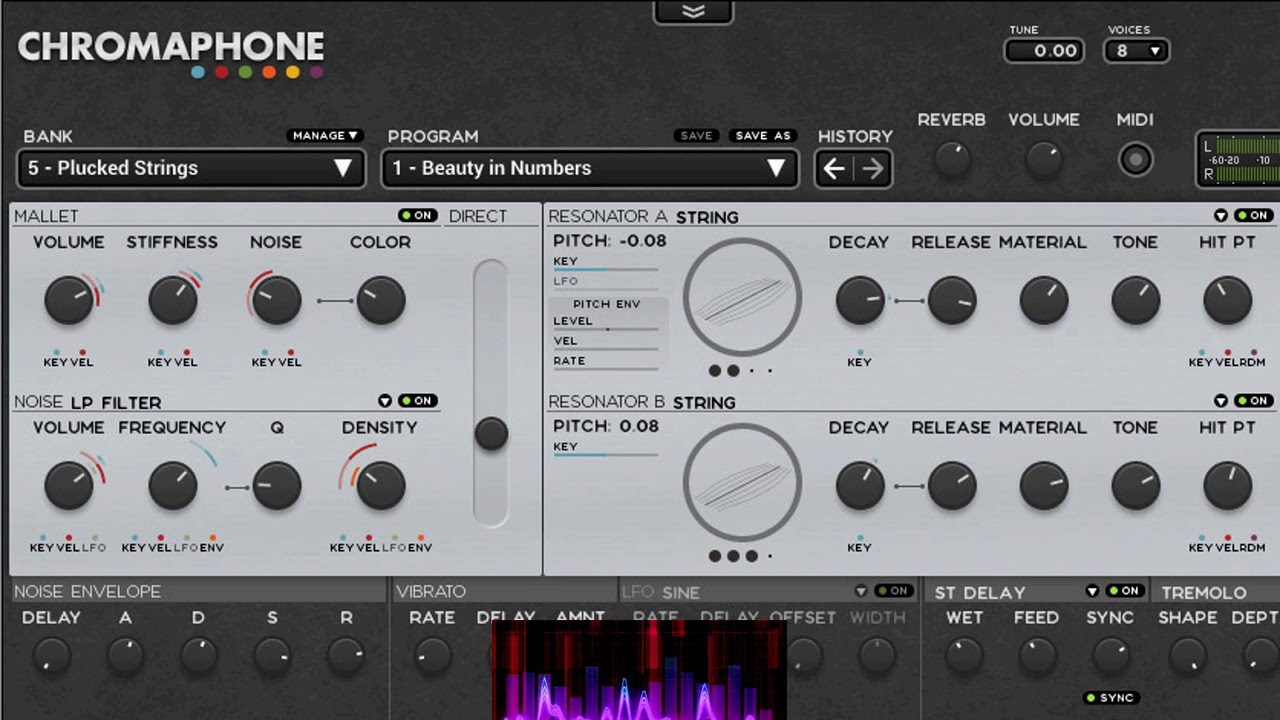
Task: Click the Mallet Noise knob
Action: pyautogui.click(x=276, y=300)
